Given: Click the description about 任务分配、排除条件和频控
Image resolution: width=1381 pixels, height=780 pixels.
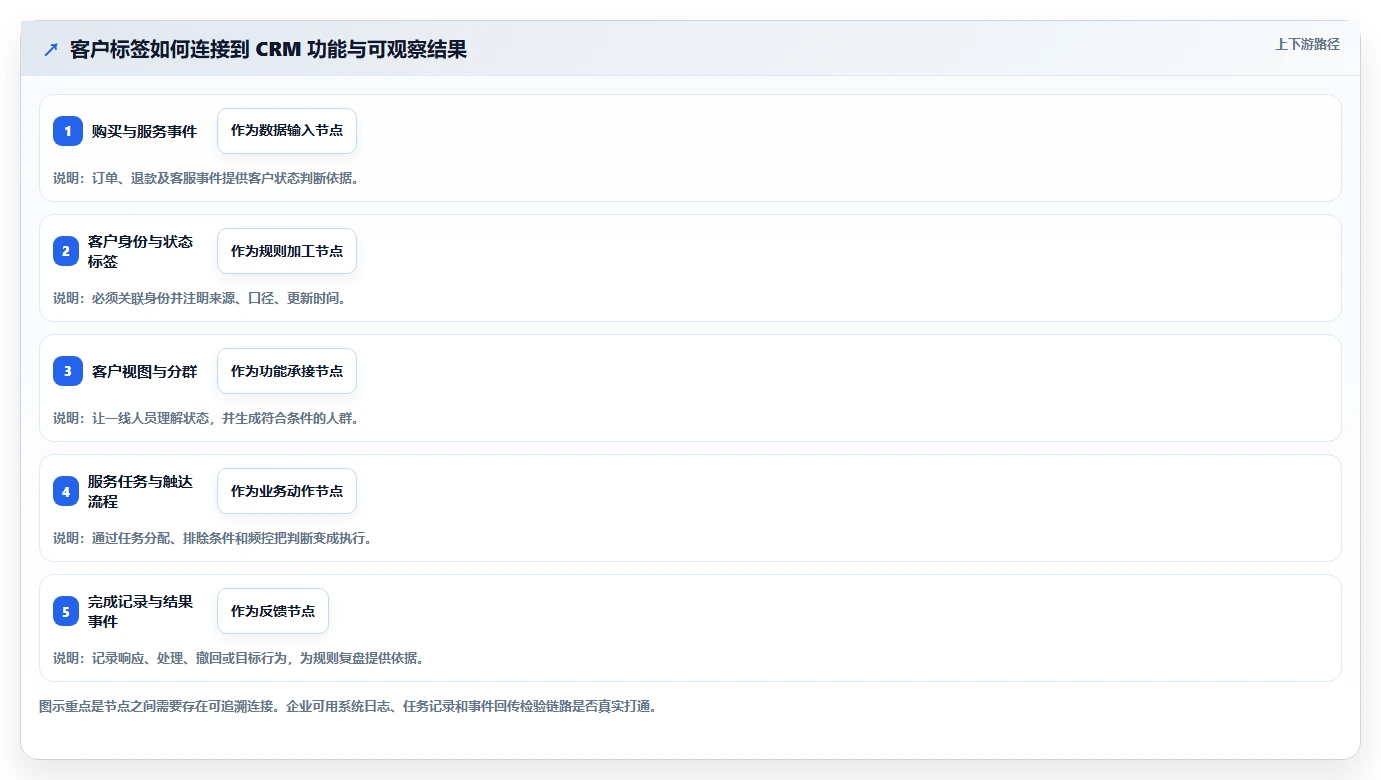Looking at the screenshot, I should click(x=213, y=538).
